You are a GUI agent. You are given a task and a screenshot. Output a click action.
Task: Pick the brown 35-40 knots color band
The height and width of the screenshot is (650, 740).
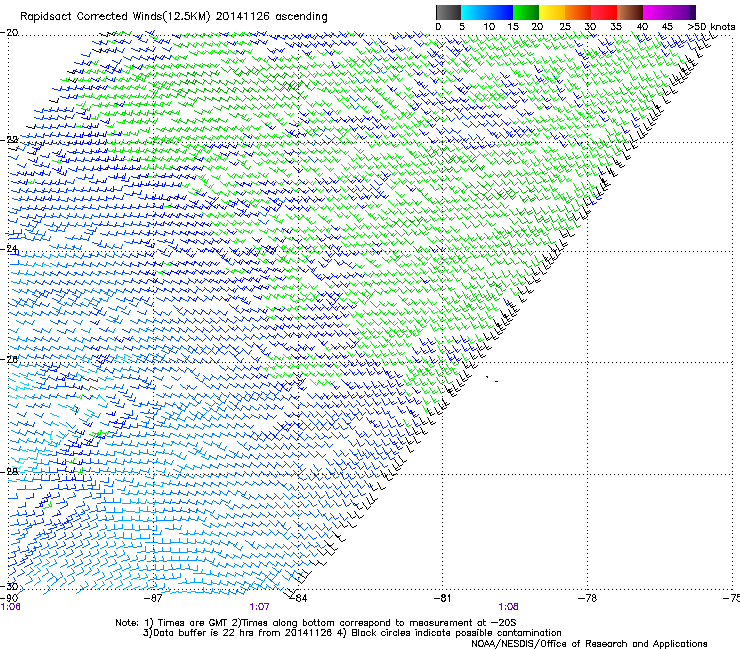(x=630, y=12)
